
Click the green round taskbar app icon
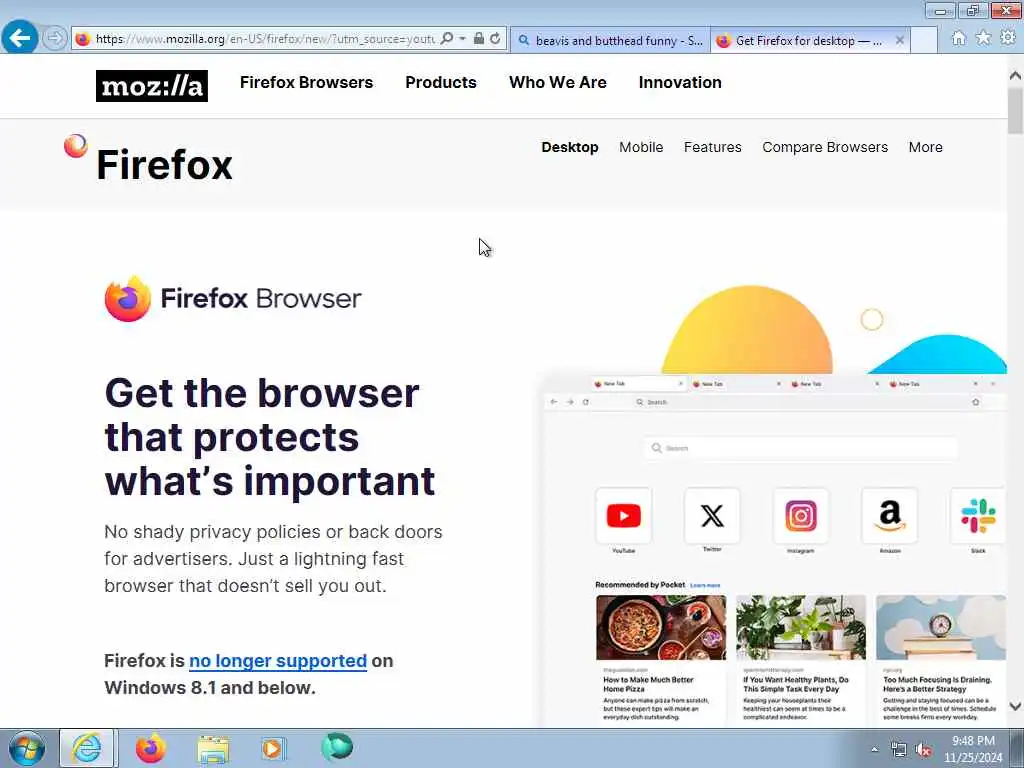pos(337,746)
